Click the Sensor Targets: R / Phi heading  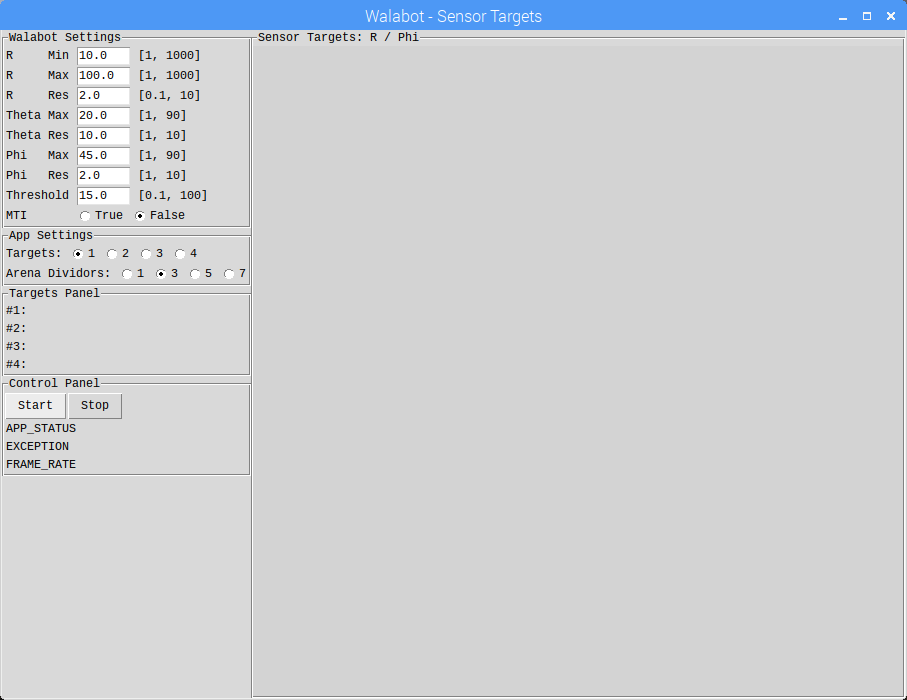(338, 37)
